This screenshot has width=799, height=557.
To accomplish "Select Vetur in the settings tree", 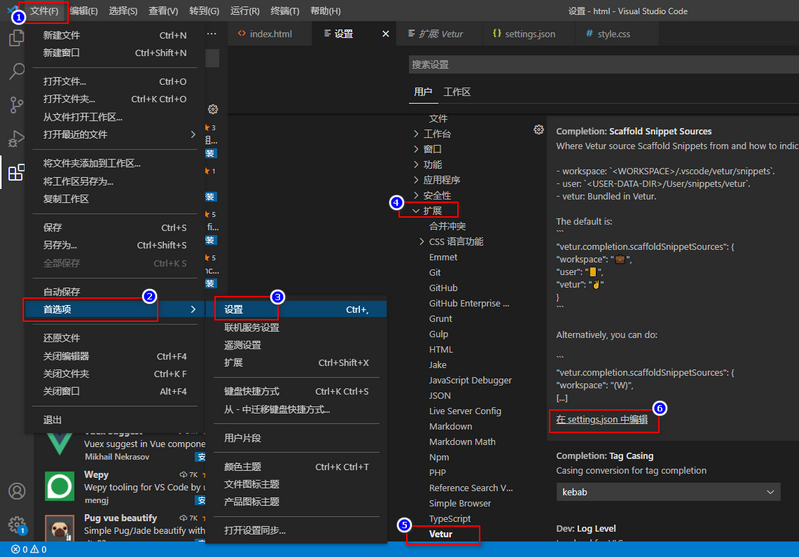I will 440,534.
